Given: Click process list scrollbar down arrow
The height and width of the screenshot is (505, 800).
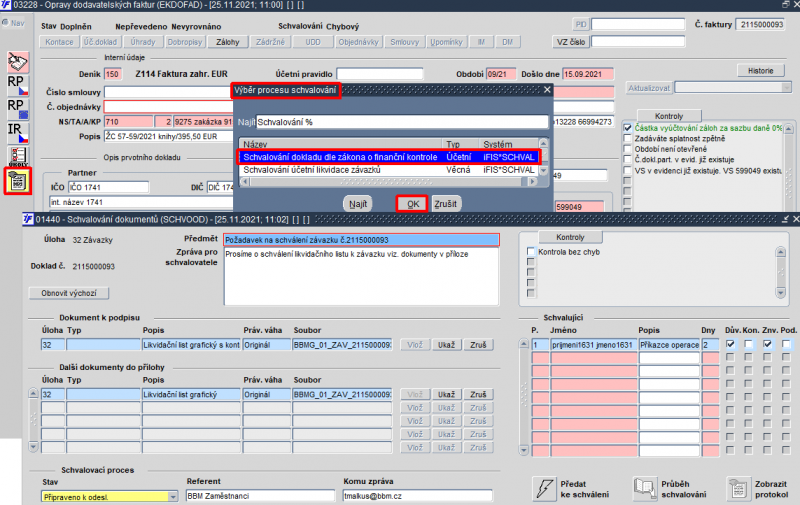Looking at the screenshot, I should coord(543,170).
